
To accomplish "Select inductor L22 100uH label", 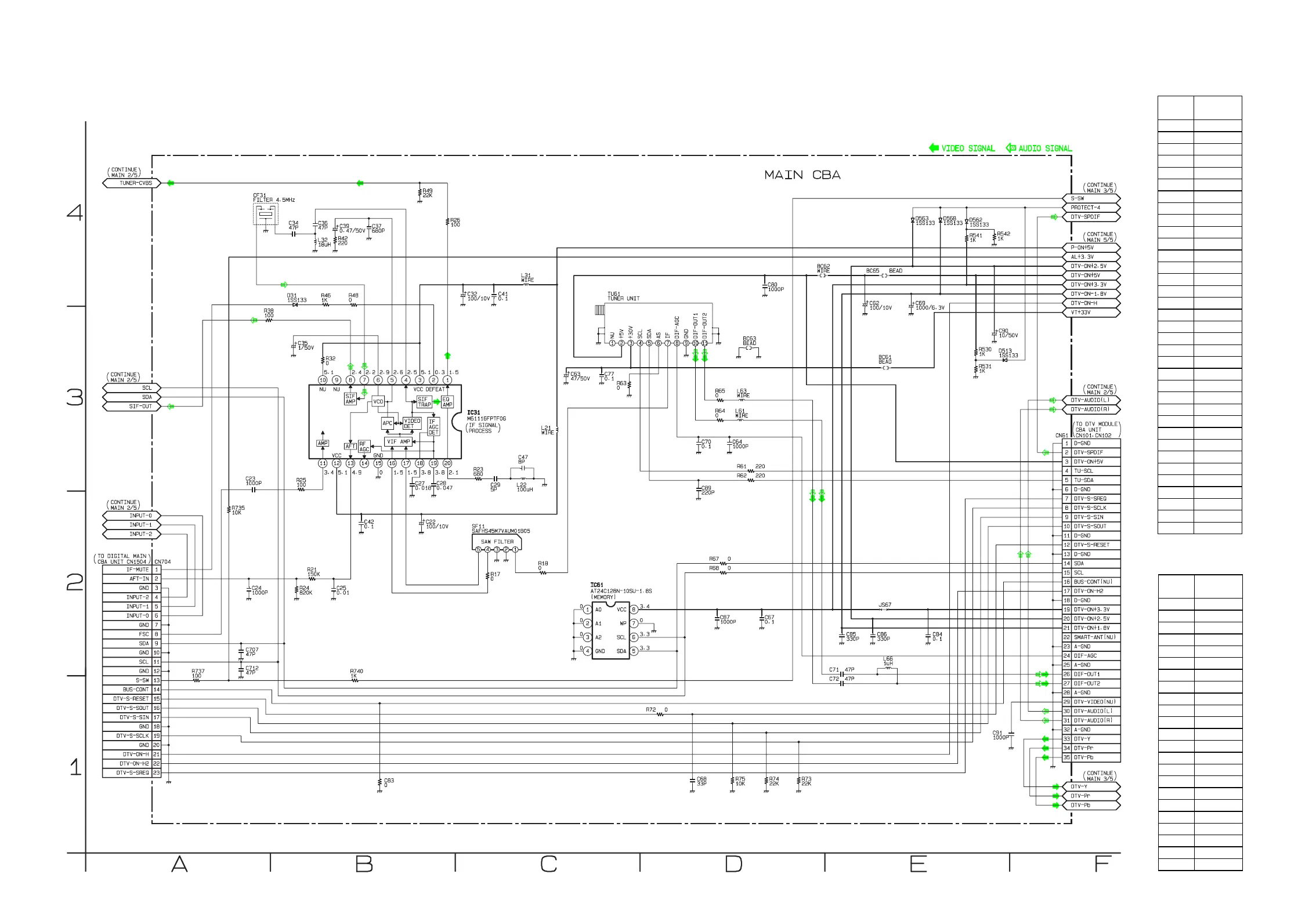I will click(x=525, y=487).
